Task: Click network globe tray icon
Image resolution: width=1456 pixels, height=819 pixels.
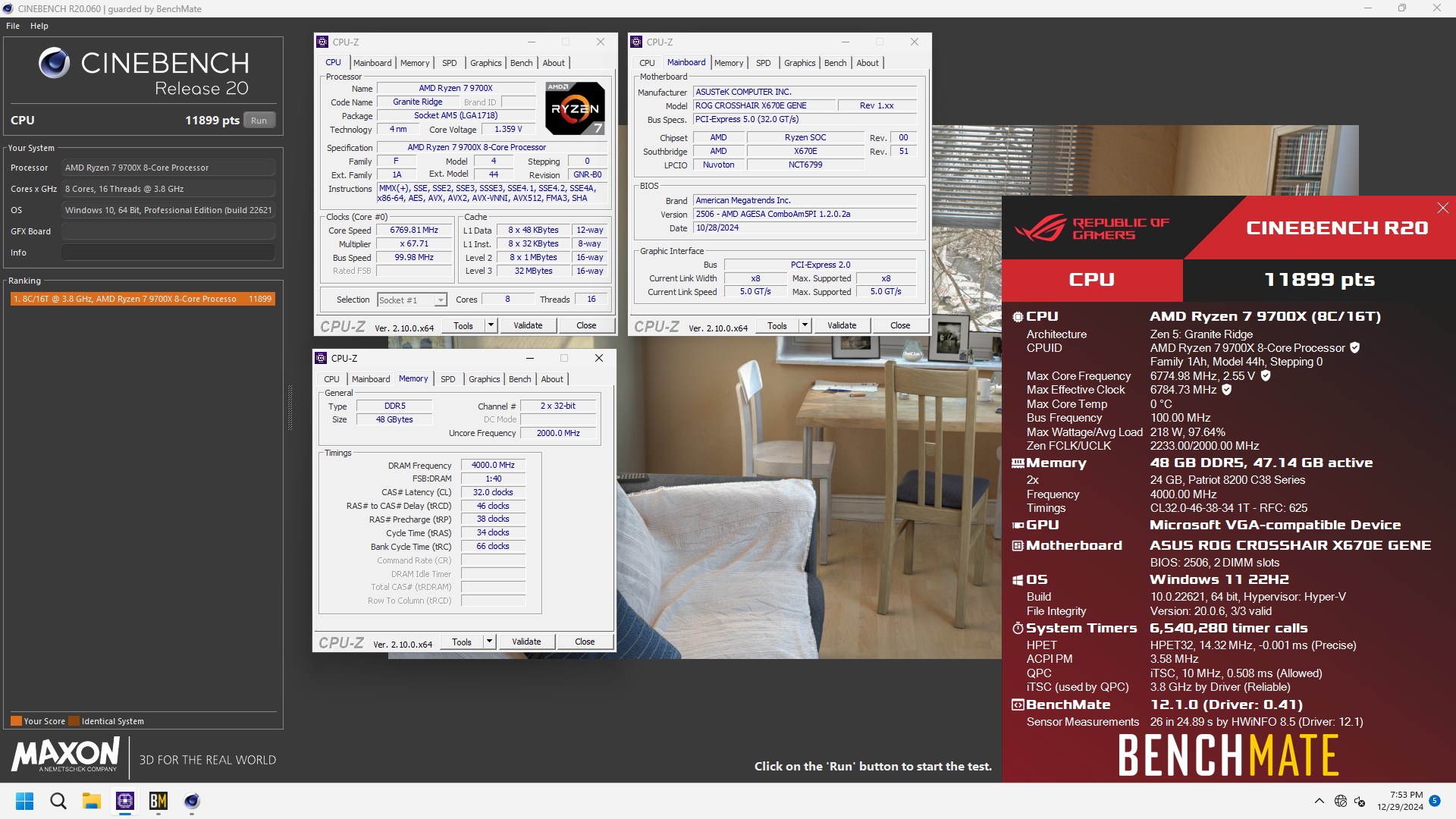Action: (1341, 801)
